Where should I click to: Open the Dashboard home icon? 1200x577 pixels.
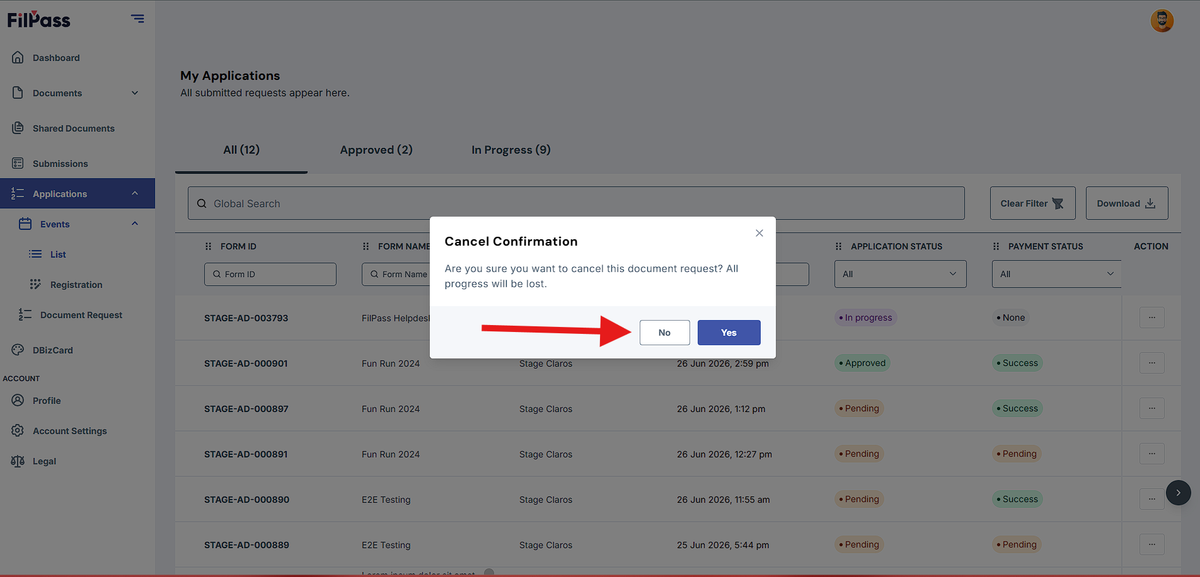pyautogui.click(x=17, y=58)
